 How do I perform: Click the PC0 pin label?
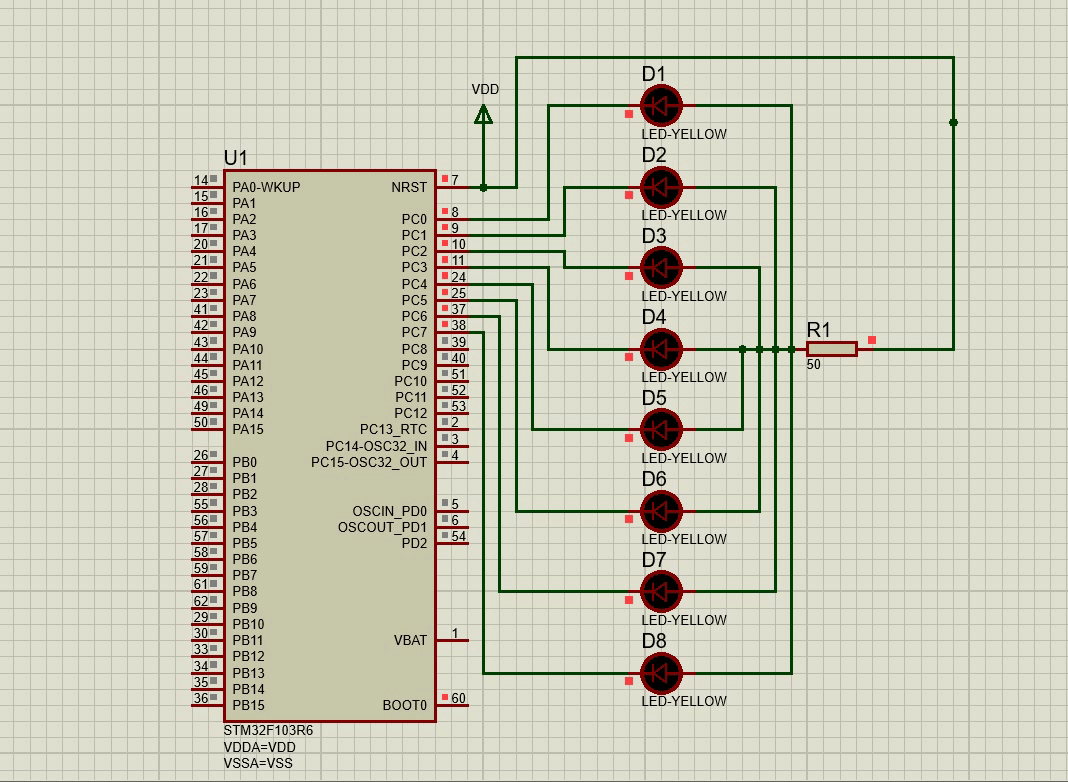pyautogui.click(x=414, y=219)
